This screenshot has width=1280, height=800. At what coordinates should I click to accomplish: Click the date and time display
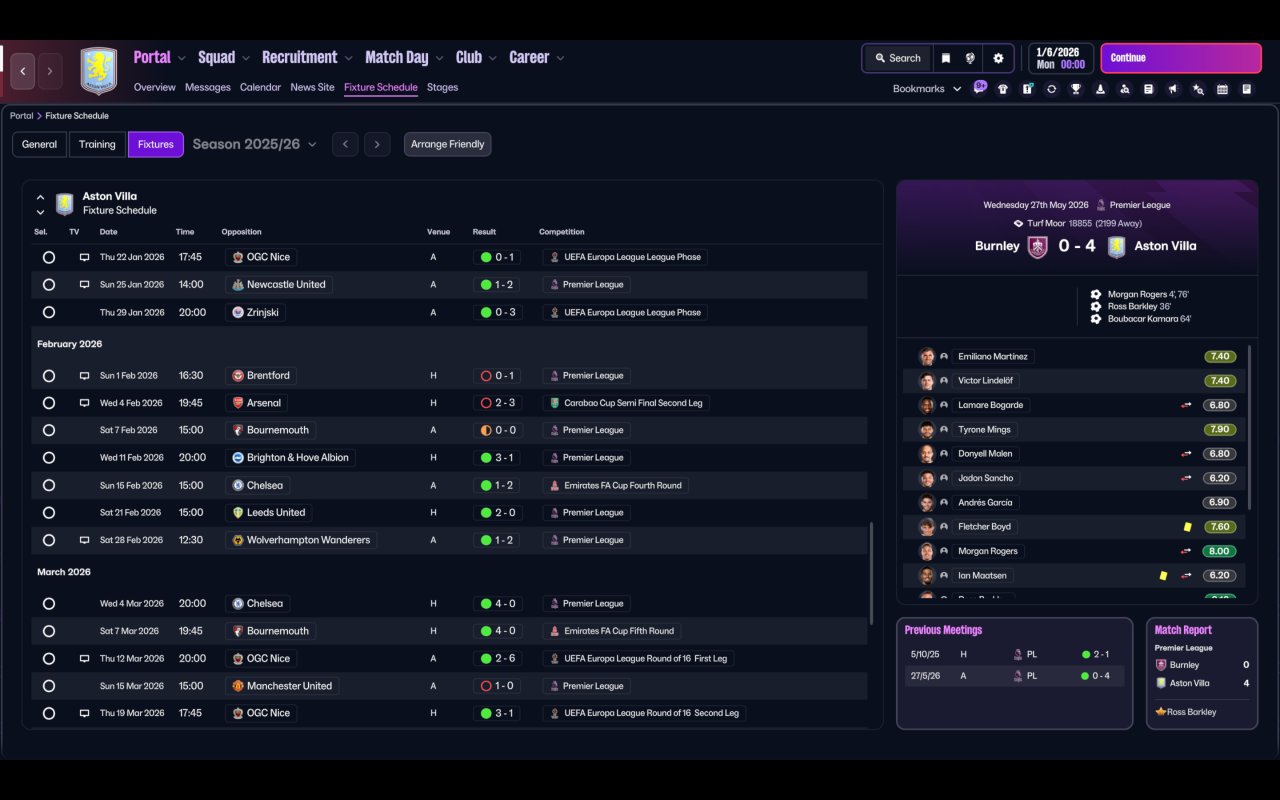pos(1060,58)
